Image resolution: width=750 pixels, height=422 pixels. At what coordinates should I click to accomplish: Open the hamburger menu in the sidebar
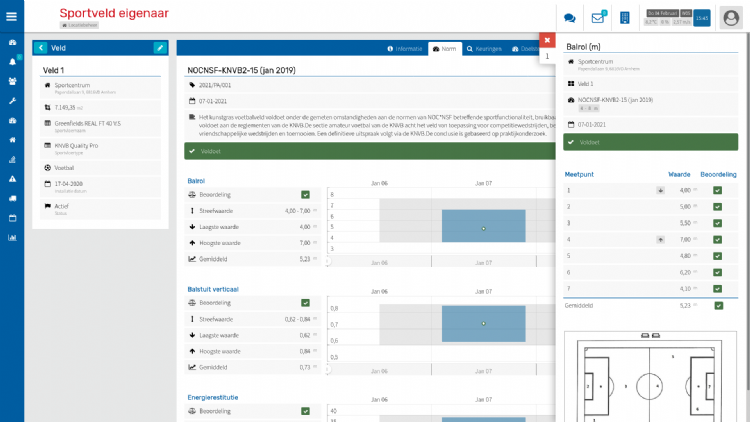12,16
